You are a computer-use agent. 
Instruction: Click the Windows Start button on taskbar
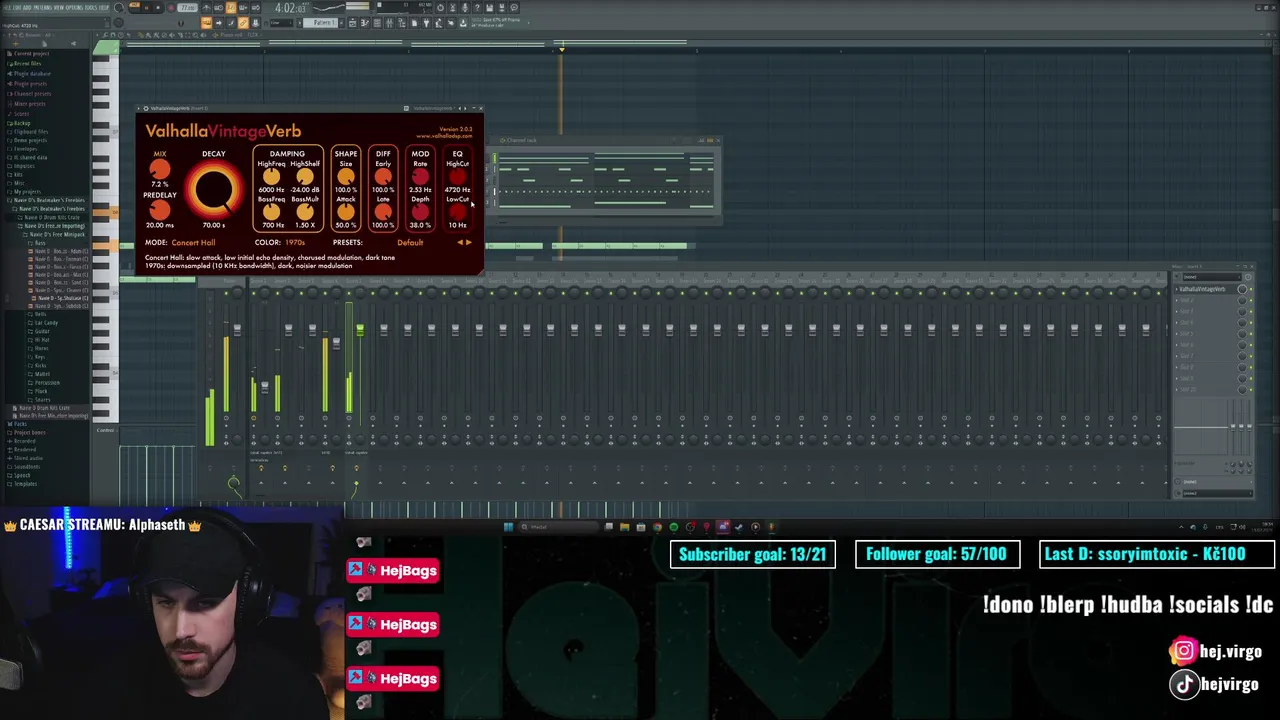click(508, 527)
